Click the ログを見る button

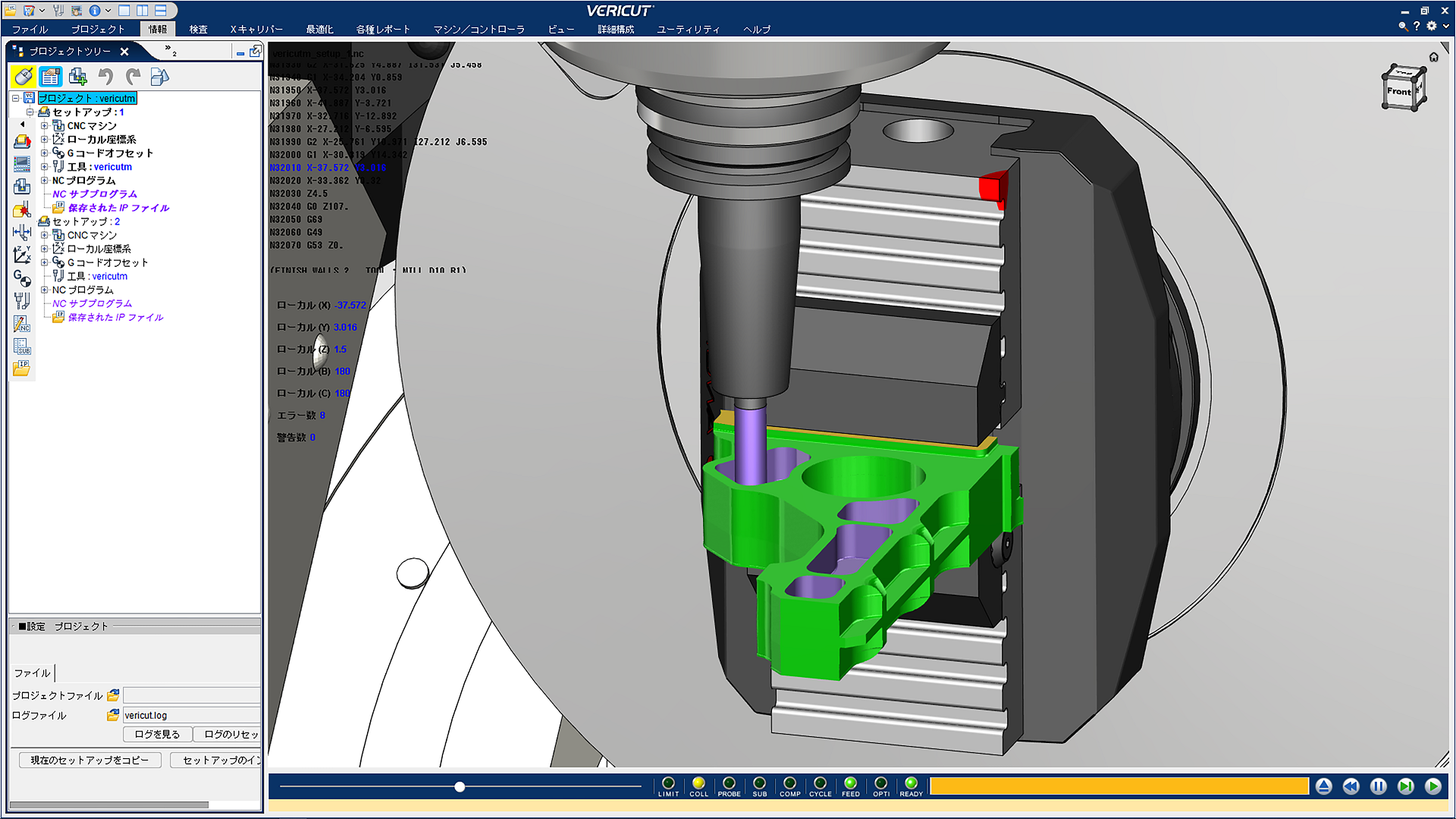click(x=157, y=734)
